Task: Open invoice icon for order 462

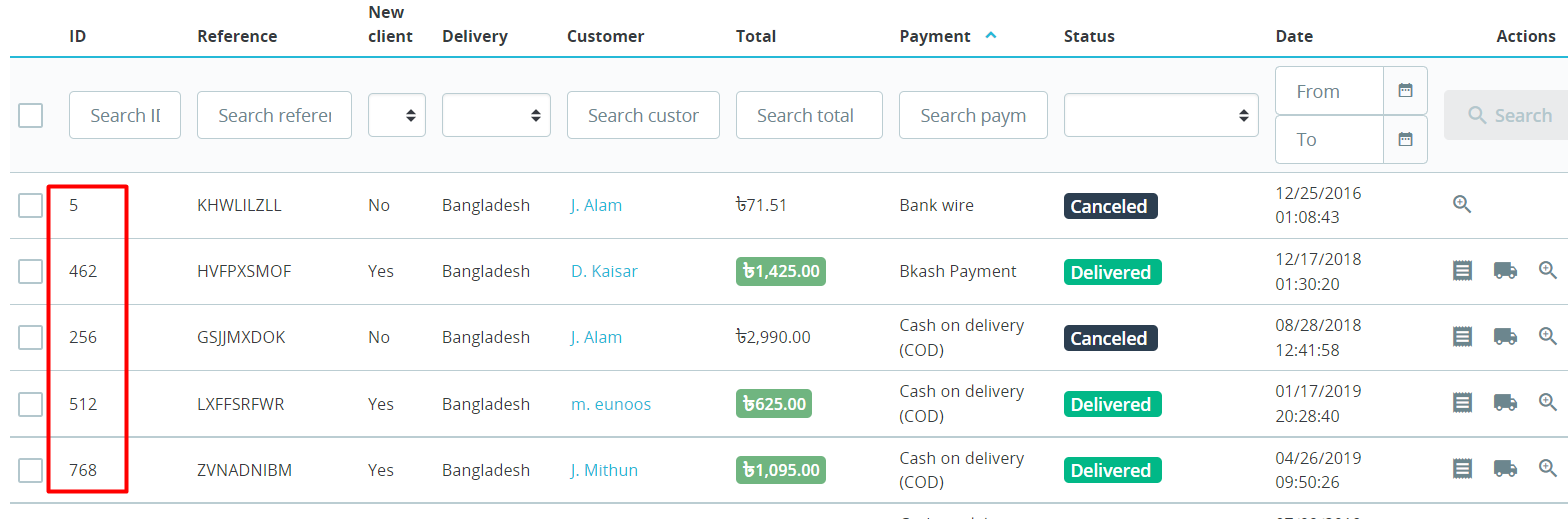Action: pyautogui.click(x=1462, y=270)
